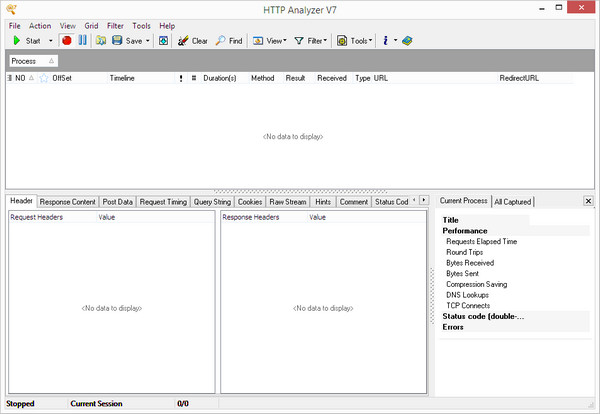Click Find with magnifier icon
The height and width of the screenshot is (414, 600).
(x=229, y=41)
